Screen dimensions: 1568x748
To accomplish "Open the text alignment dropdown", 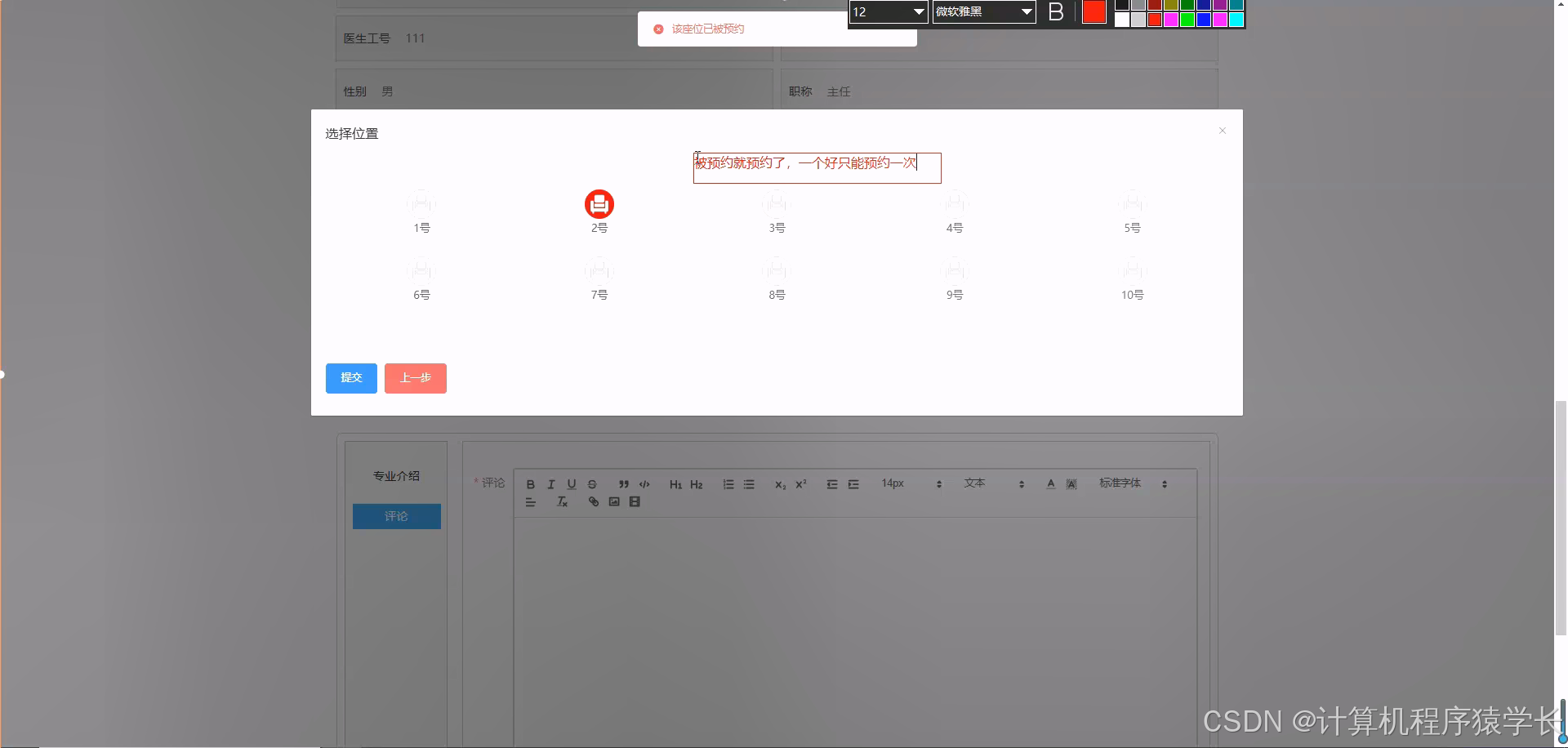I will 531,502.
